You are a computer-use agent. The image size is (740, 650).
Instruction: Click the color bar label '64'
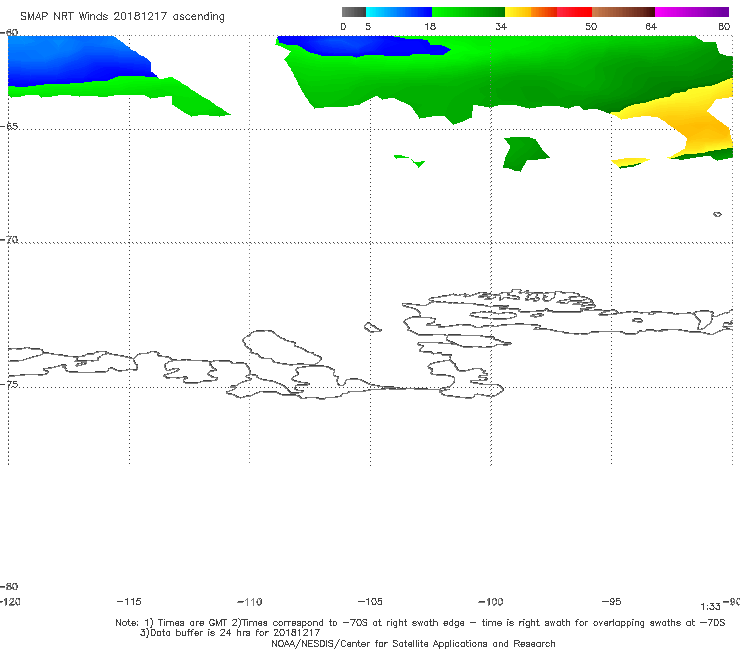click(651, 26)
